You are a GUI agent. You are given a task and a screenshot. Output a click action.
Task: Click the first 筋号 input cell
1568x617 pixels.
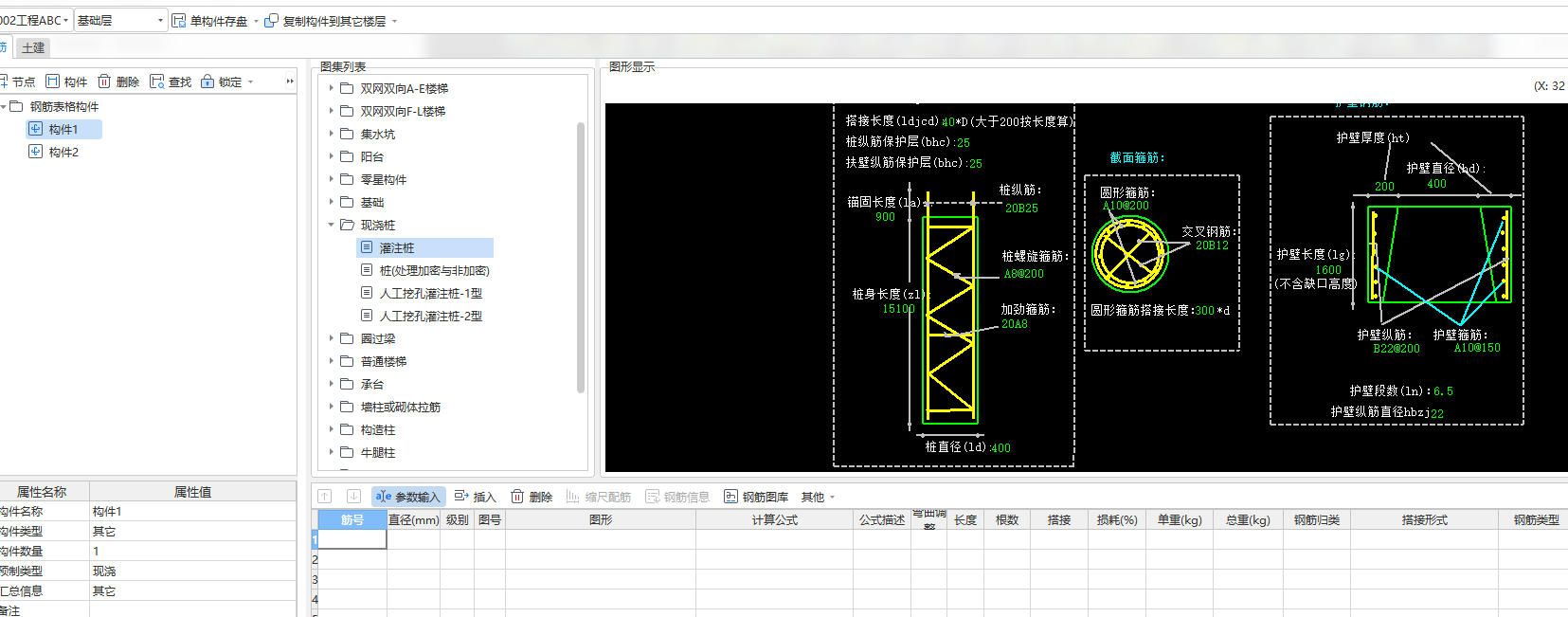click(352, 539)
